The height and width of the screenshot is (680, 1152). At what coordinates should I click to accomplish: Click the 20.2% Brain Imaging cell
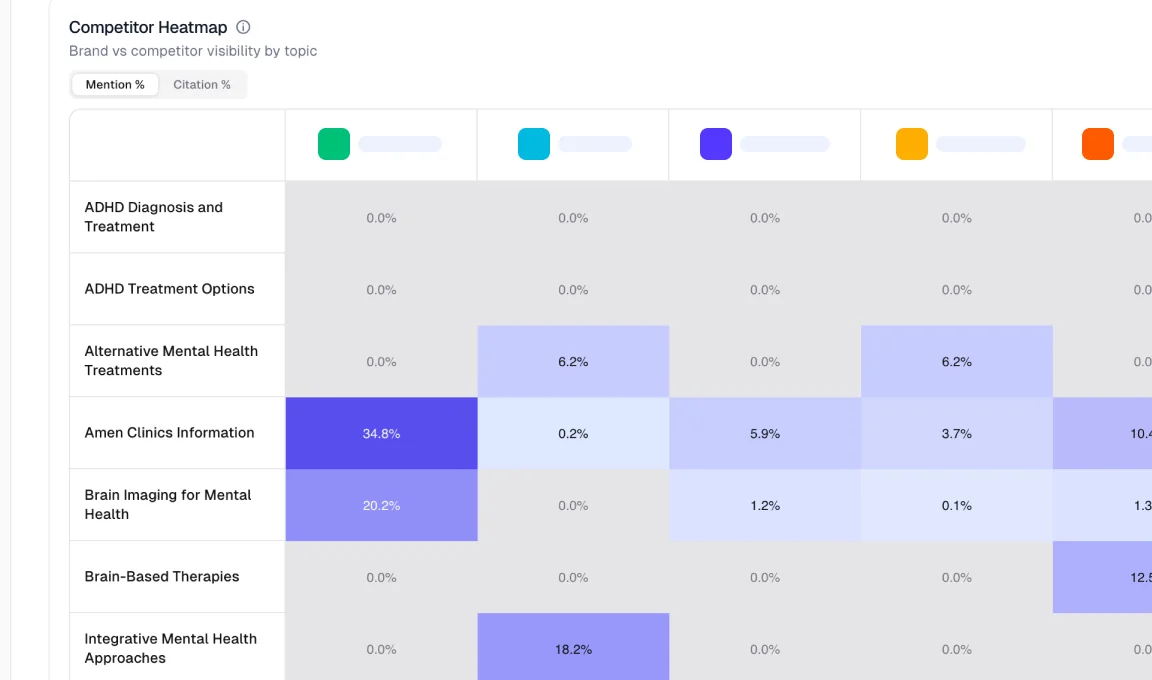(x=381, y=505)
